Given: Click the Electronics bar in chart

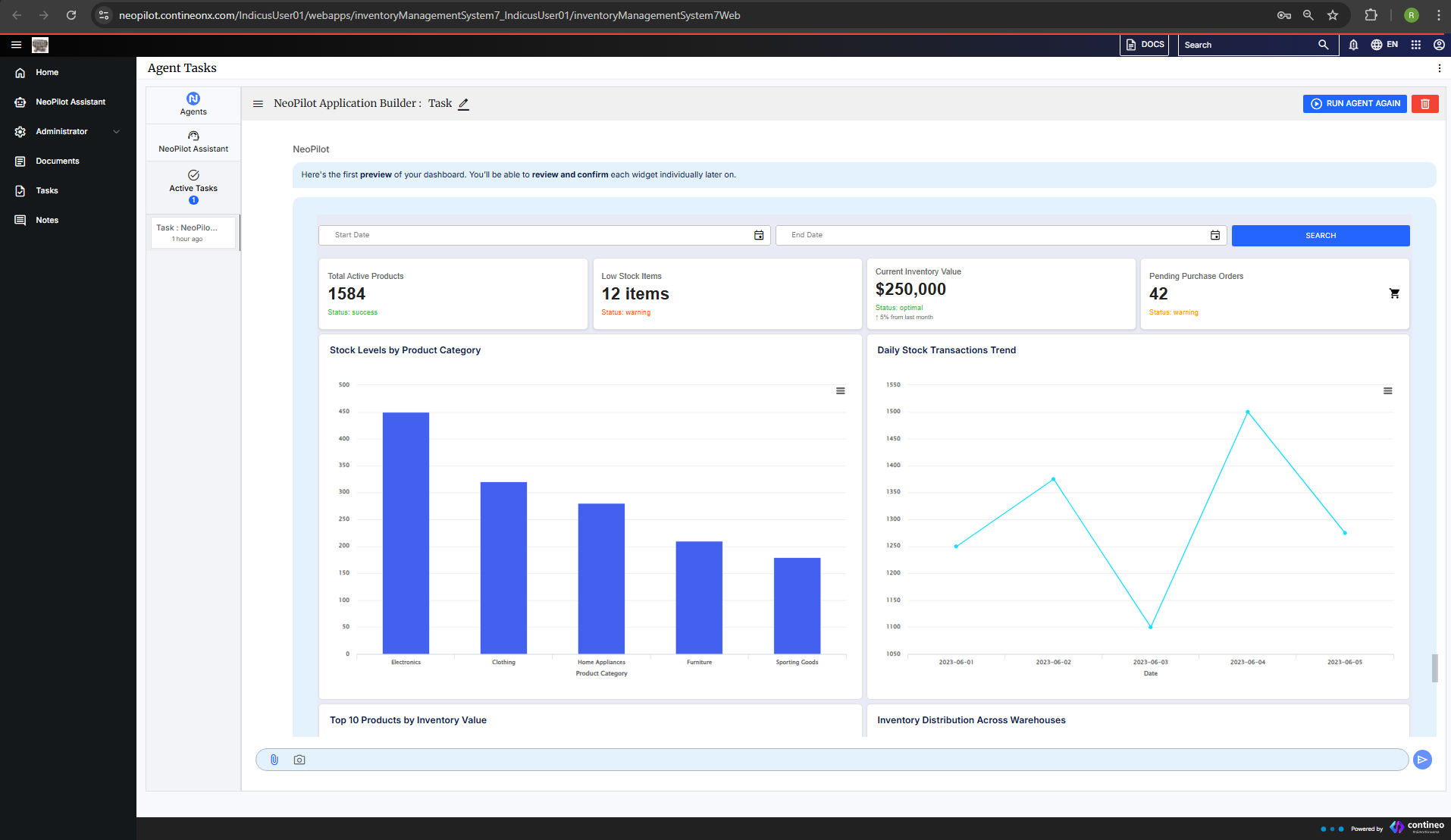Looking at the screenshot, I should point(406,533).
